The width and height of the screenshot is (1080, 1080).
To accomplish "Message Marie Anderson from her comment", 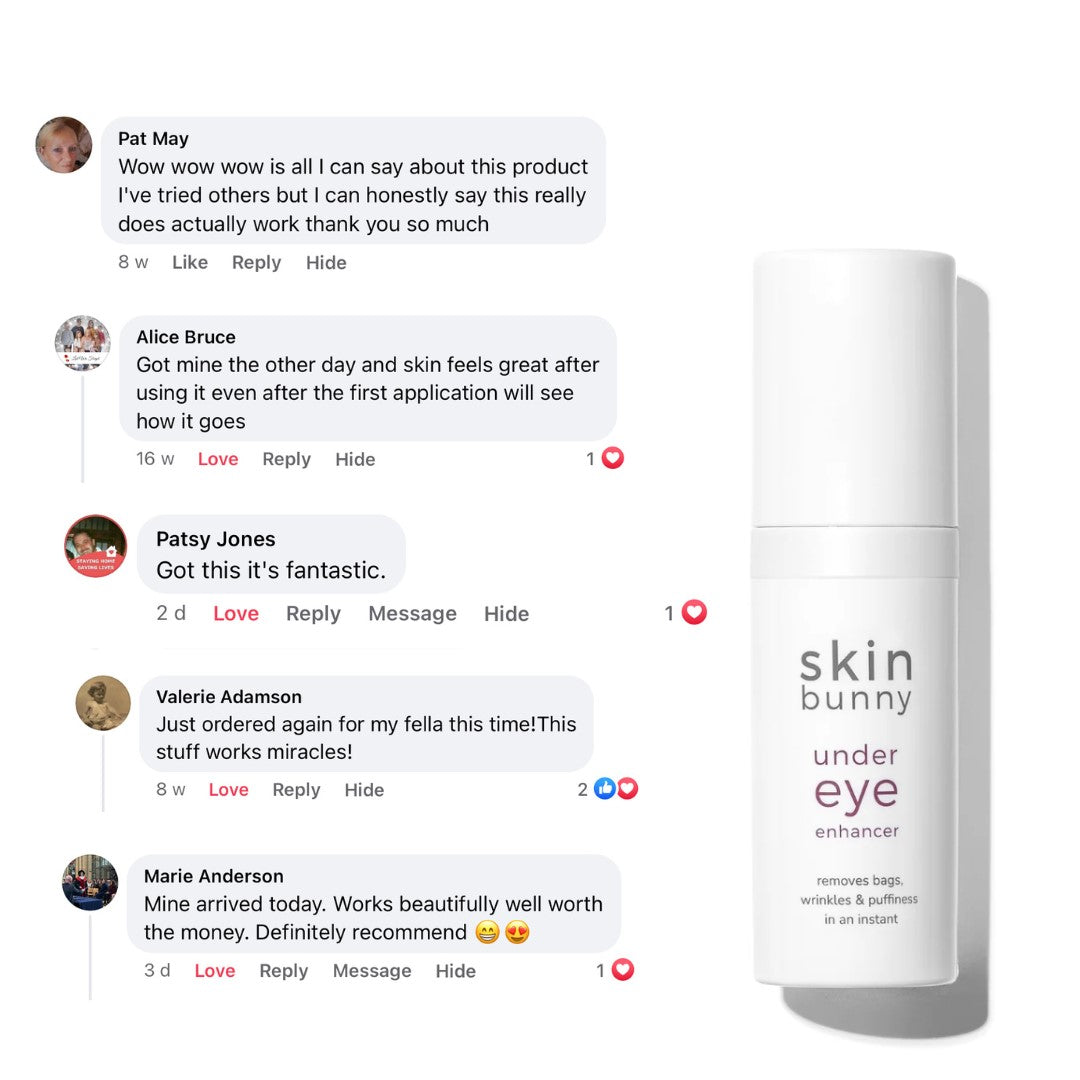I will click(x=372, y=971).
